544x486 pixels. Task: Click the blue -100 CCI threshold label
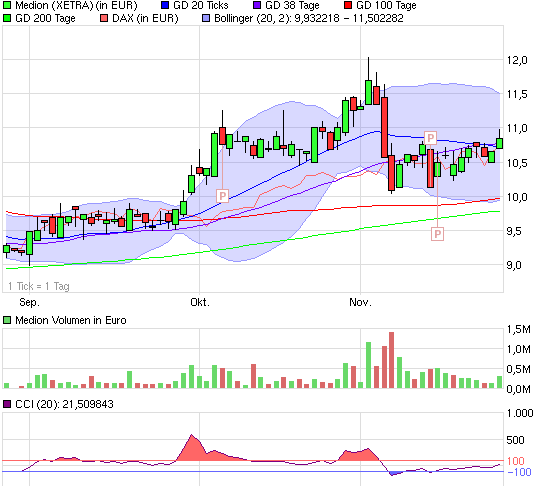pyautogui.click(x=519, y=472)
